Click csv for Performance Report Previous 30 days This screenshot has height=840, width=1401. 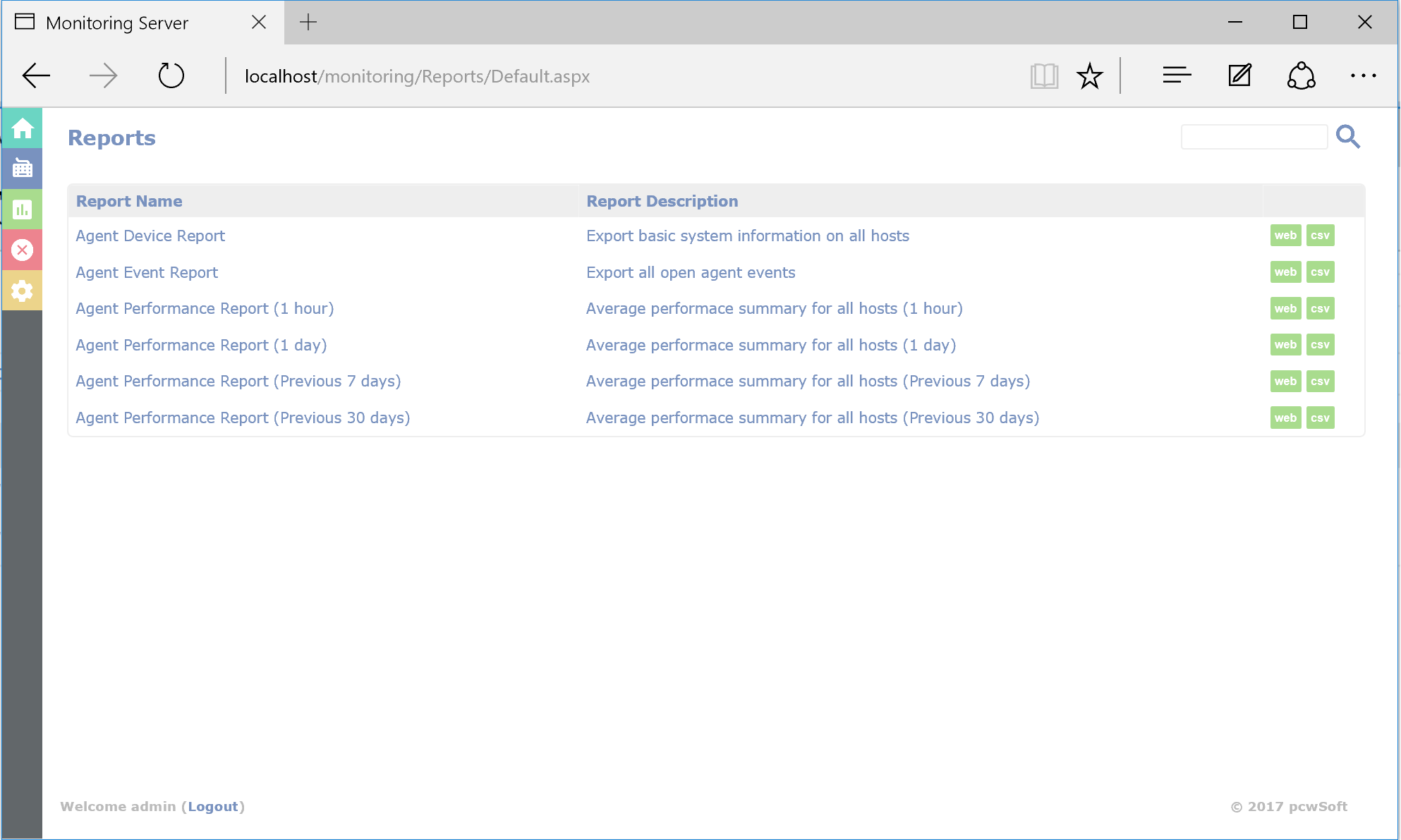coord(1320,418)
